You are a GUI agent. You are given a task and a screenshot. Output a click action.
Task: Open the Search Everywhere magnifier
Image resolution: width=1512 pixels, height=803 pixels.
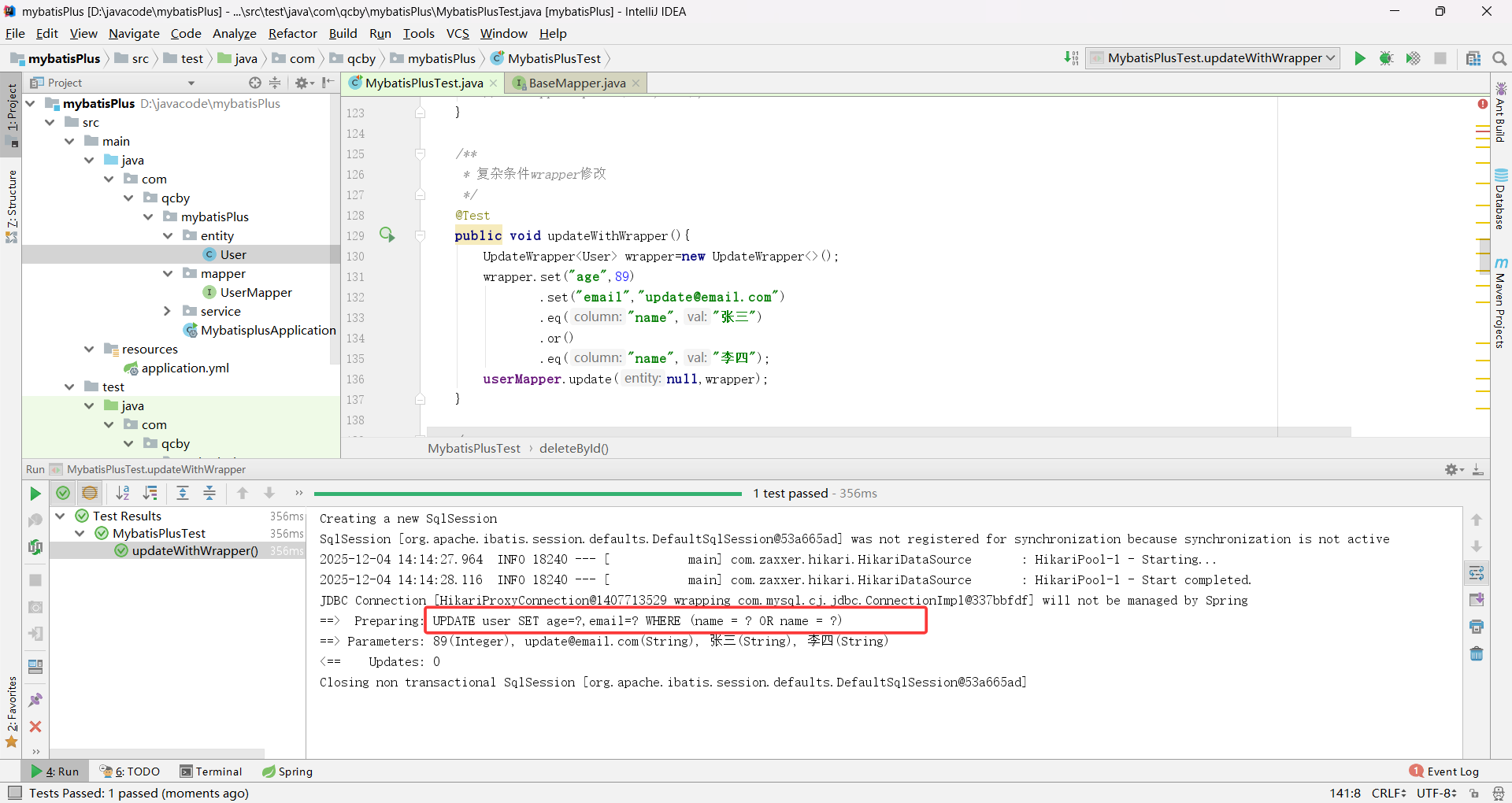pyautogui.click(x=1499, y=58)
